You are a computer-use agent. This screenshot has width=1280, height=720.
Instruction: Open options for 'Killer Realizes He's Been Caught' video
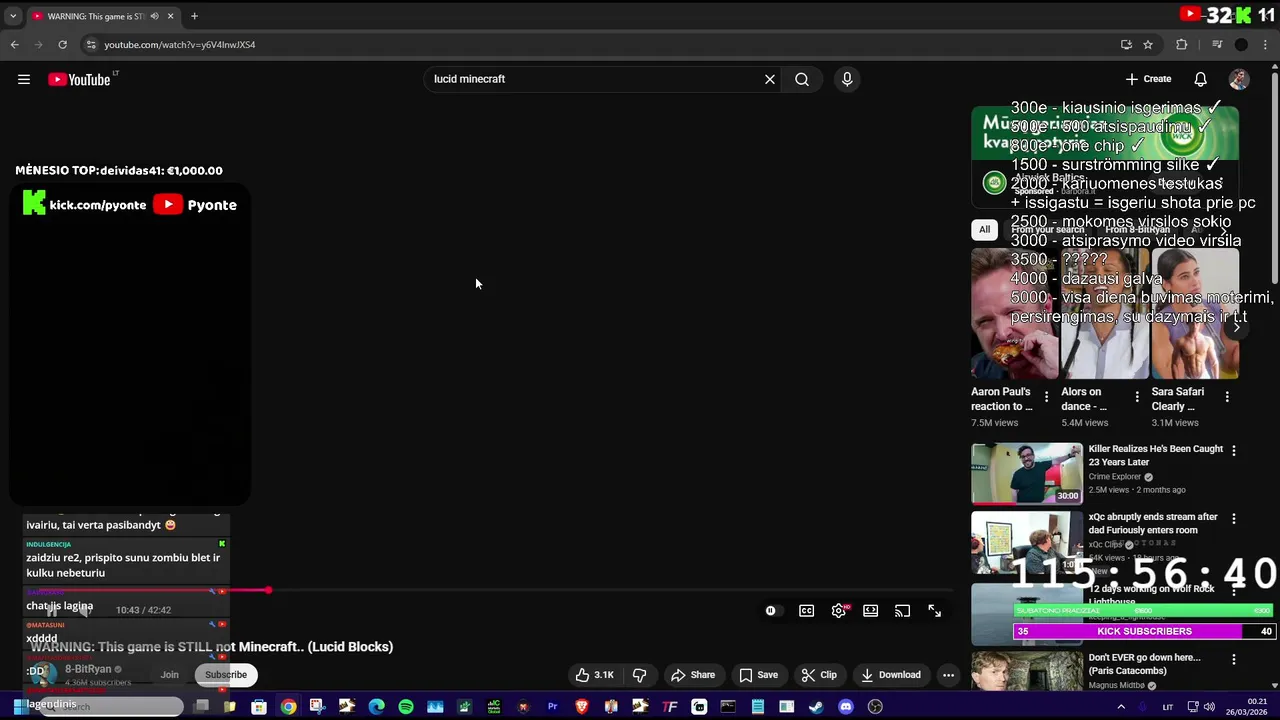1234,451
